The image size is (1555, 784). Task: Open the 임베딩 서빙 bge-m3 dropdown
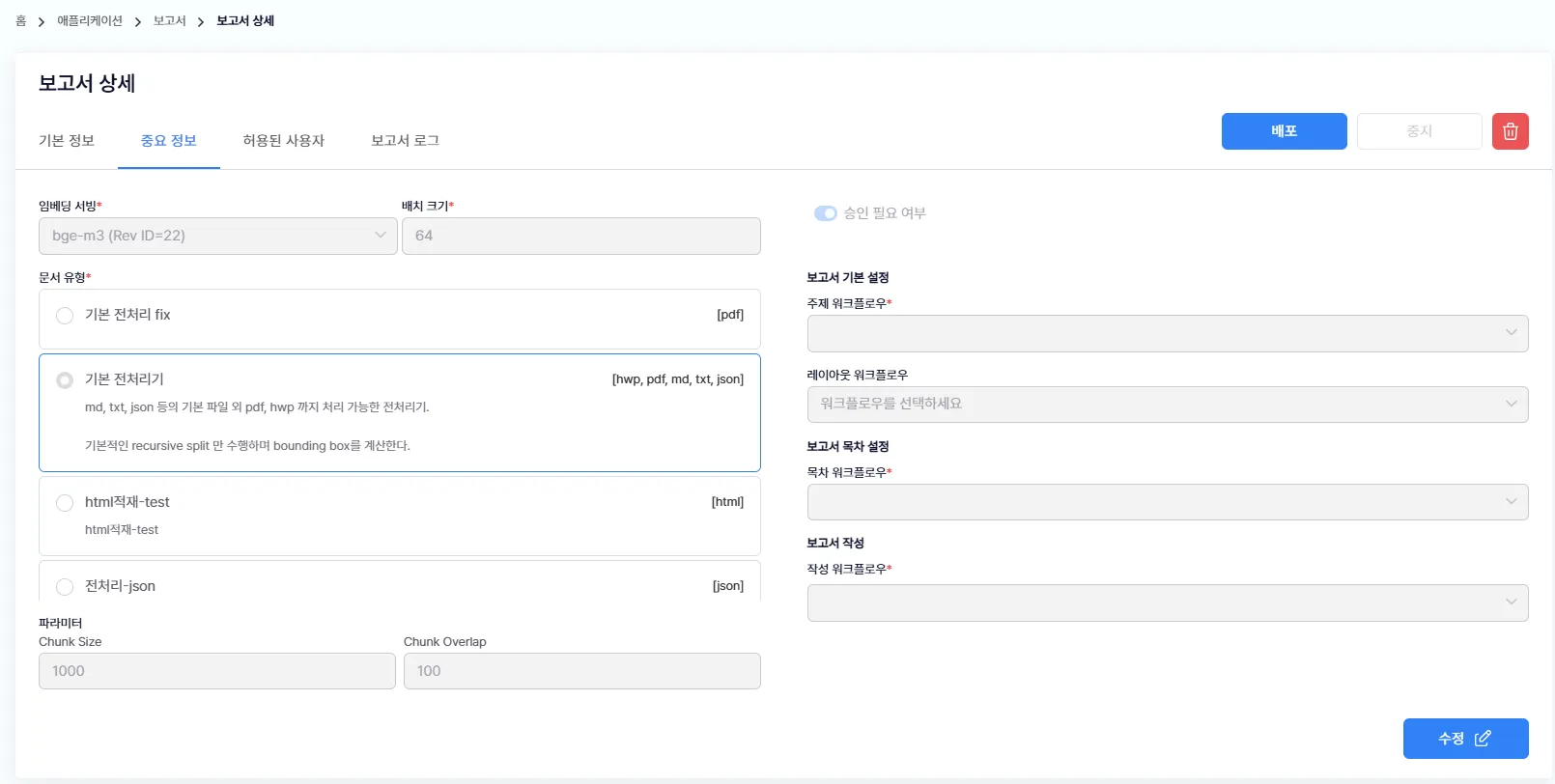click(x=217, y=236)
